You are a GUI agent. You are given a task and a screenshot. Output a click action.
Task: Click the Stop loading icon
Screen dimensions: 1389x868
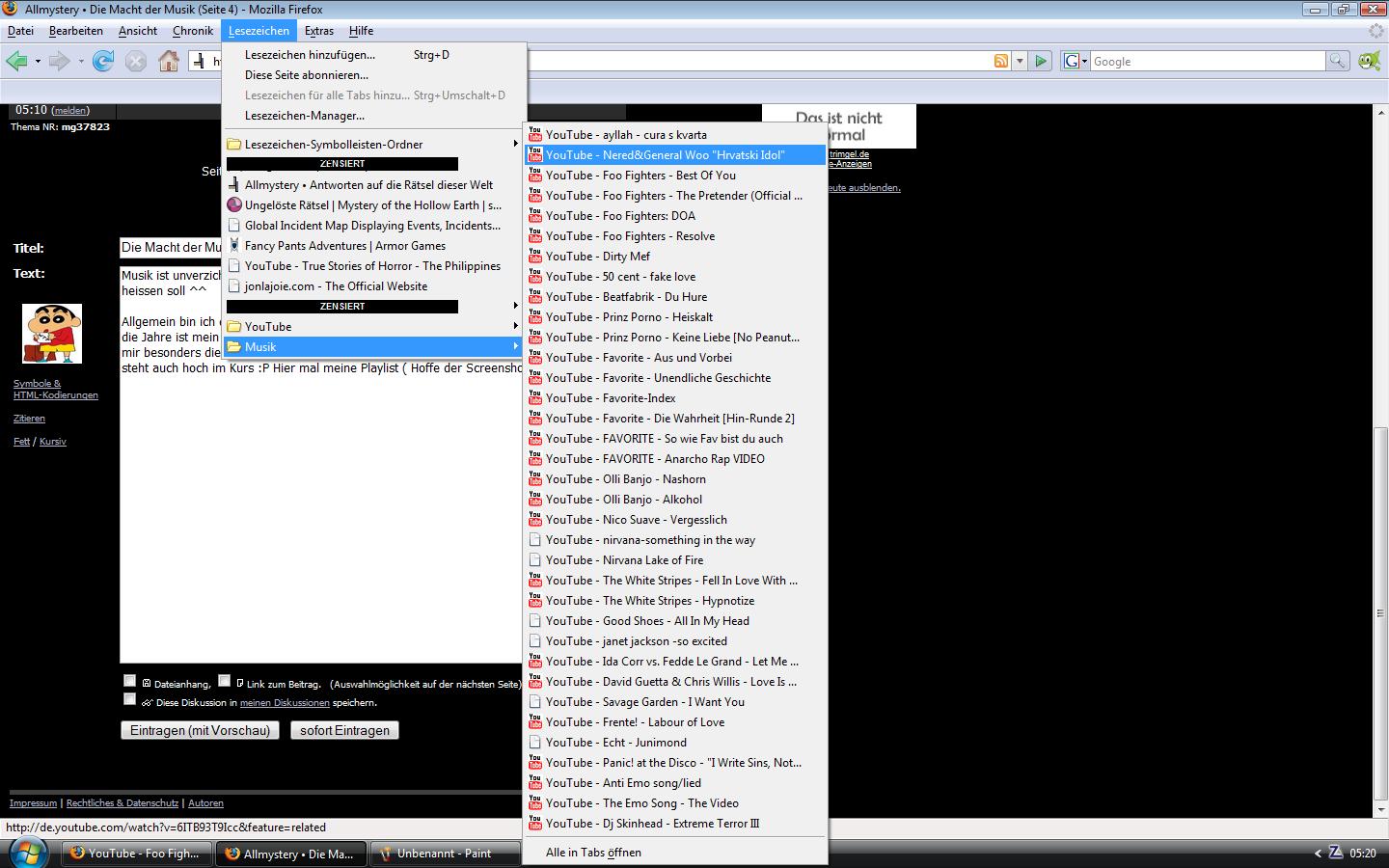(x=136, y=61)
